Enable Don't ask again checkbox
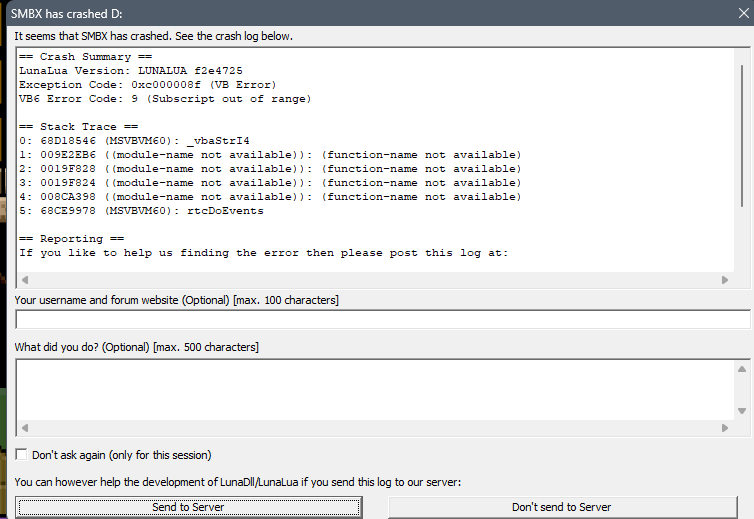Screen dimensions: 754x519 (22, 455)
